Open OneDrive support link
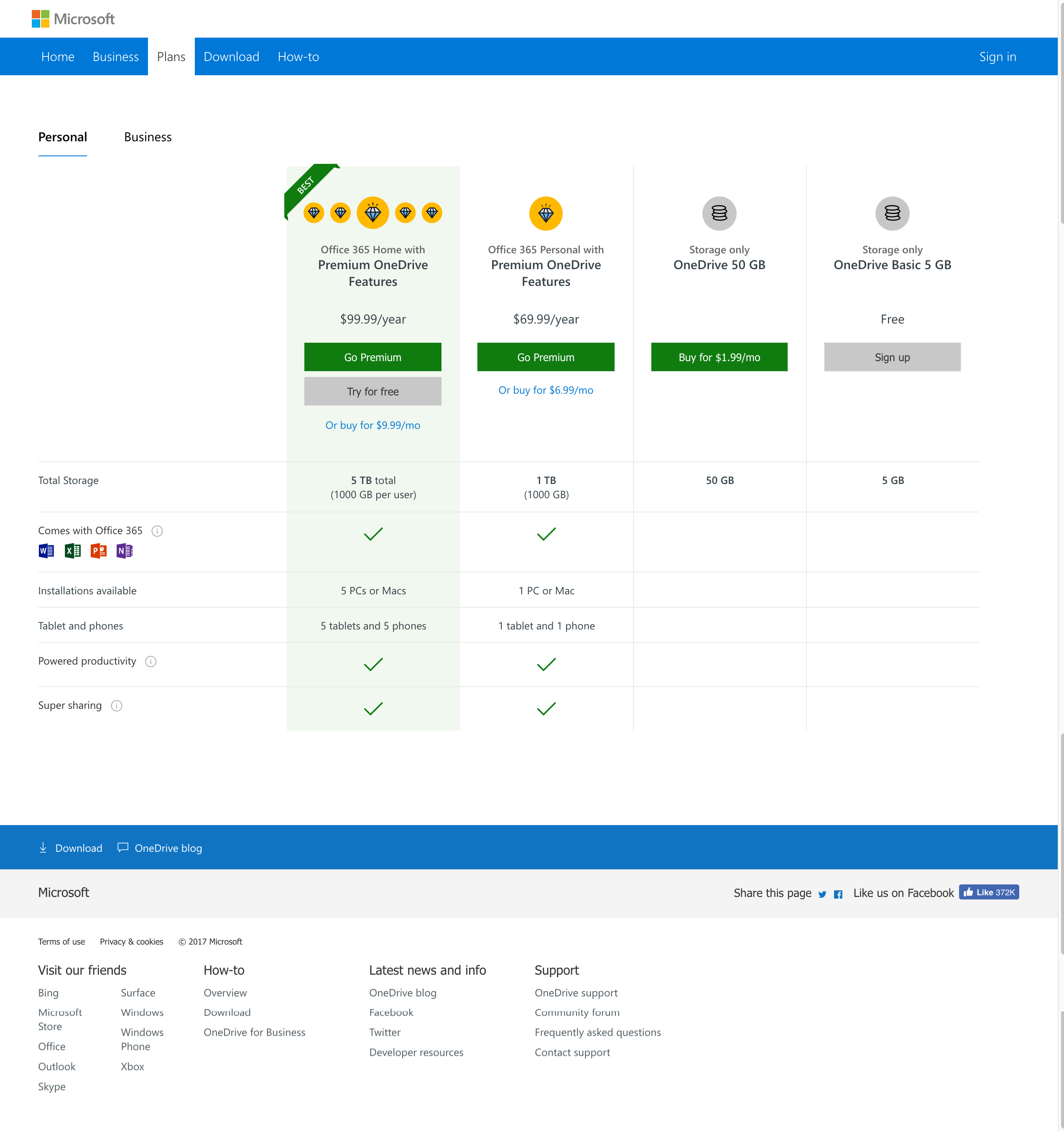Viewport: 1064px width, 1131px height. [x=577, y=993]
